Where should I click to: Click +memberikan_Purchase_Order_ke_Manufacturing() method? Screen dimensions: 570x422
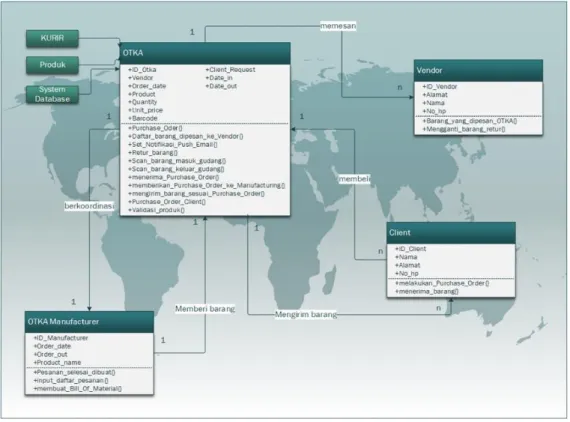[x=206, y=185]
